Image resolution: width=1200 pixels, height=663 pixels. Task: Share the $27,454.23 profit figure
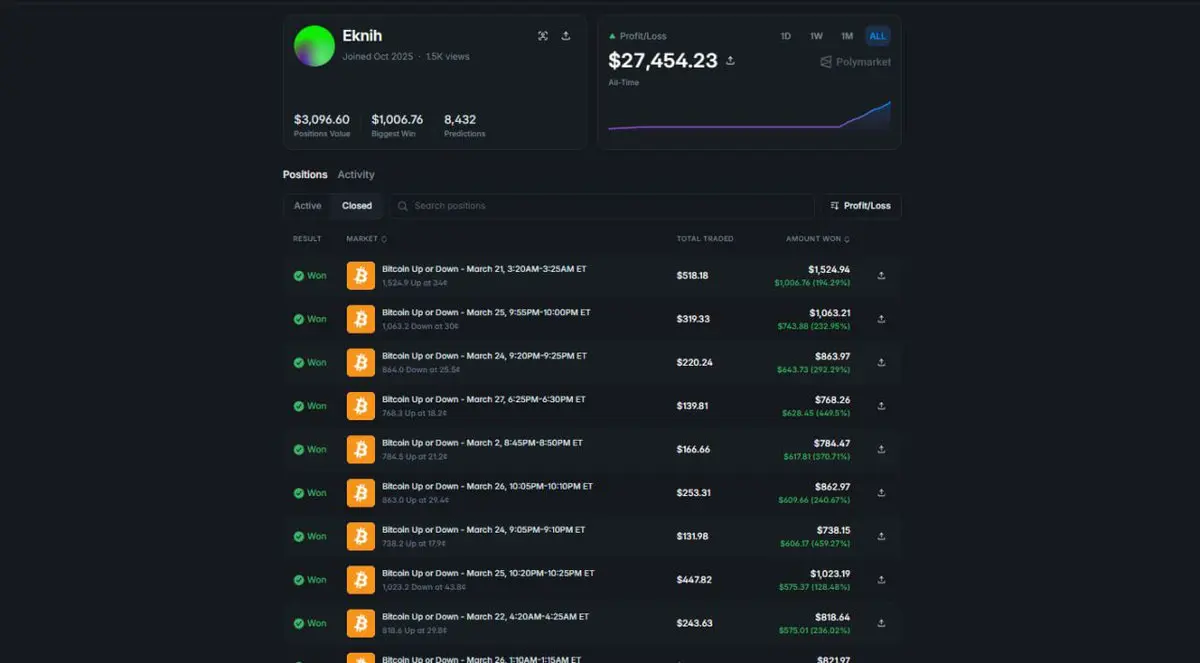[730, 61]
